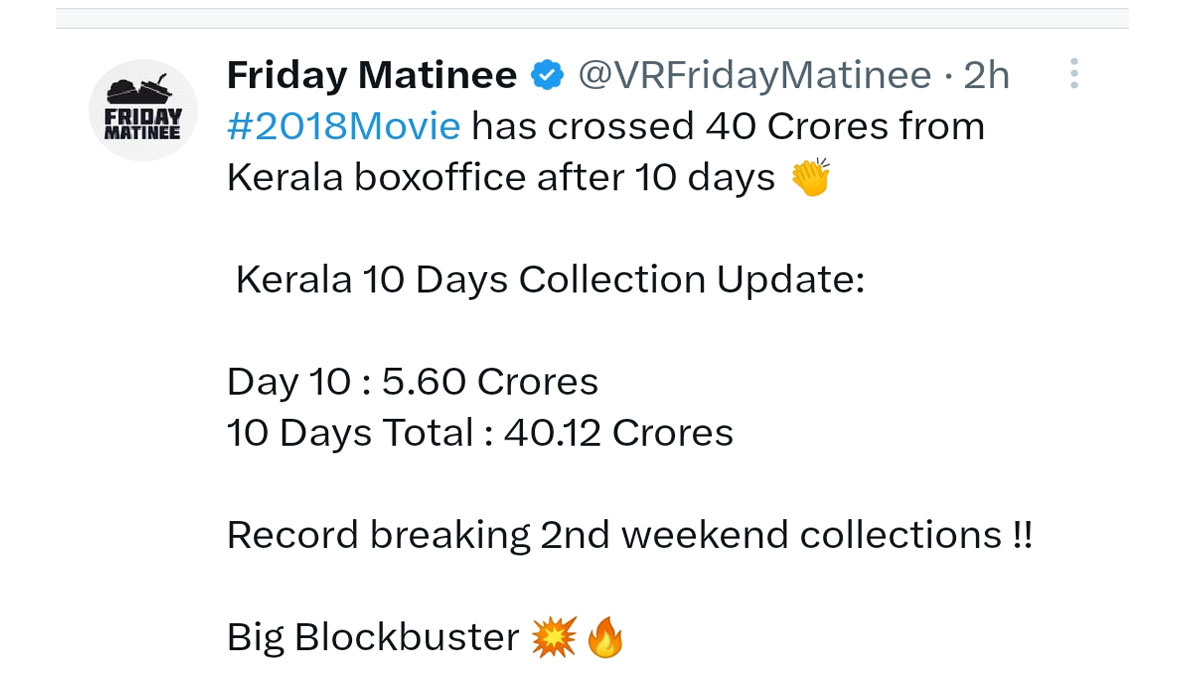1200x675 pixels.
Task: Click the blue verified badge
Action: pyautogui.click(x=547, y=75)
